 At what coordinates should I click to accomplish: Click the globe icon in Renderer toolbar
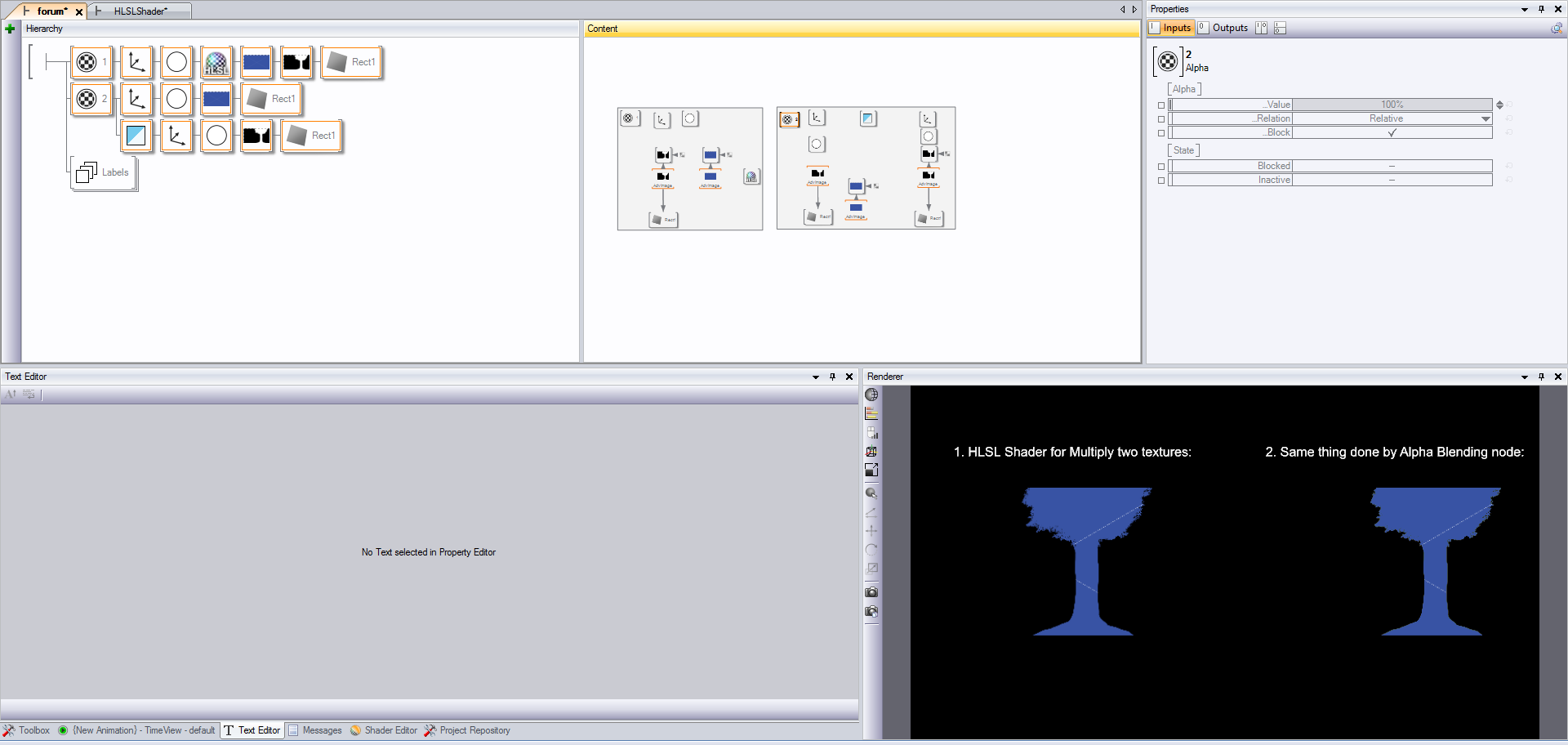pyautogui.click(x=871, y=395)
